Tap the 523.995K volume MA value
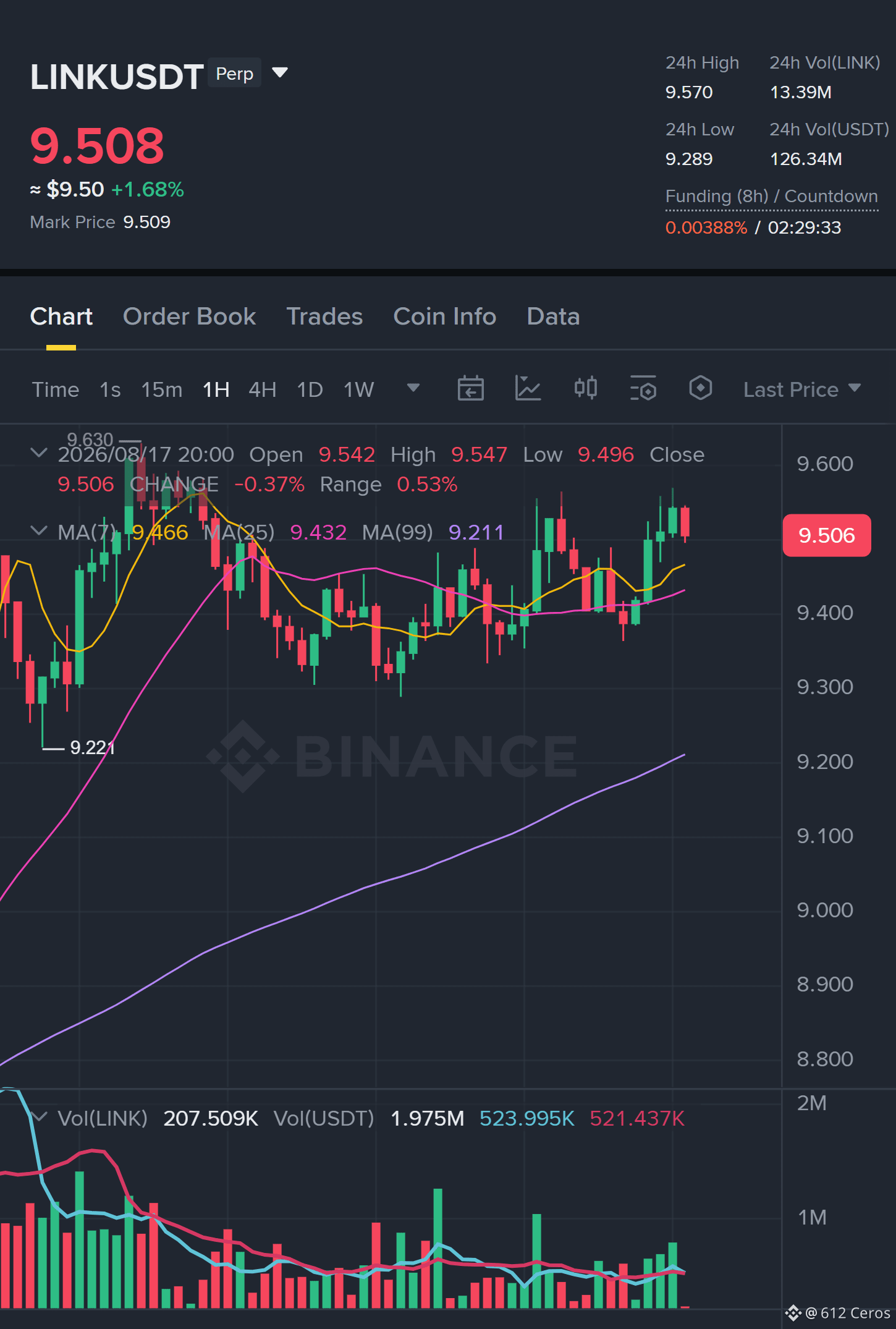The width and height of the screenshot is (896, 1329). 527,1118
